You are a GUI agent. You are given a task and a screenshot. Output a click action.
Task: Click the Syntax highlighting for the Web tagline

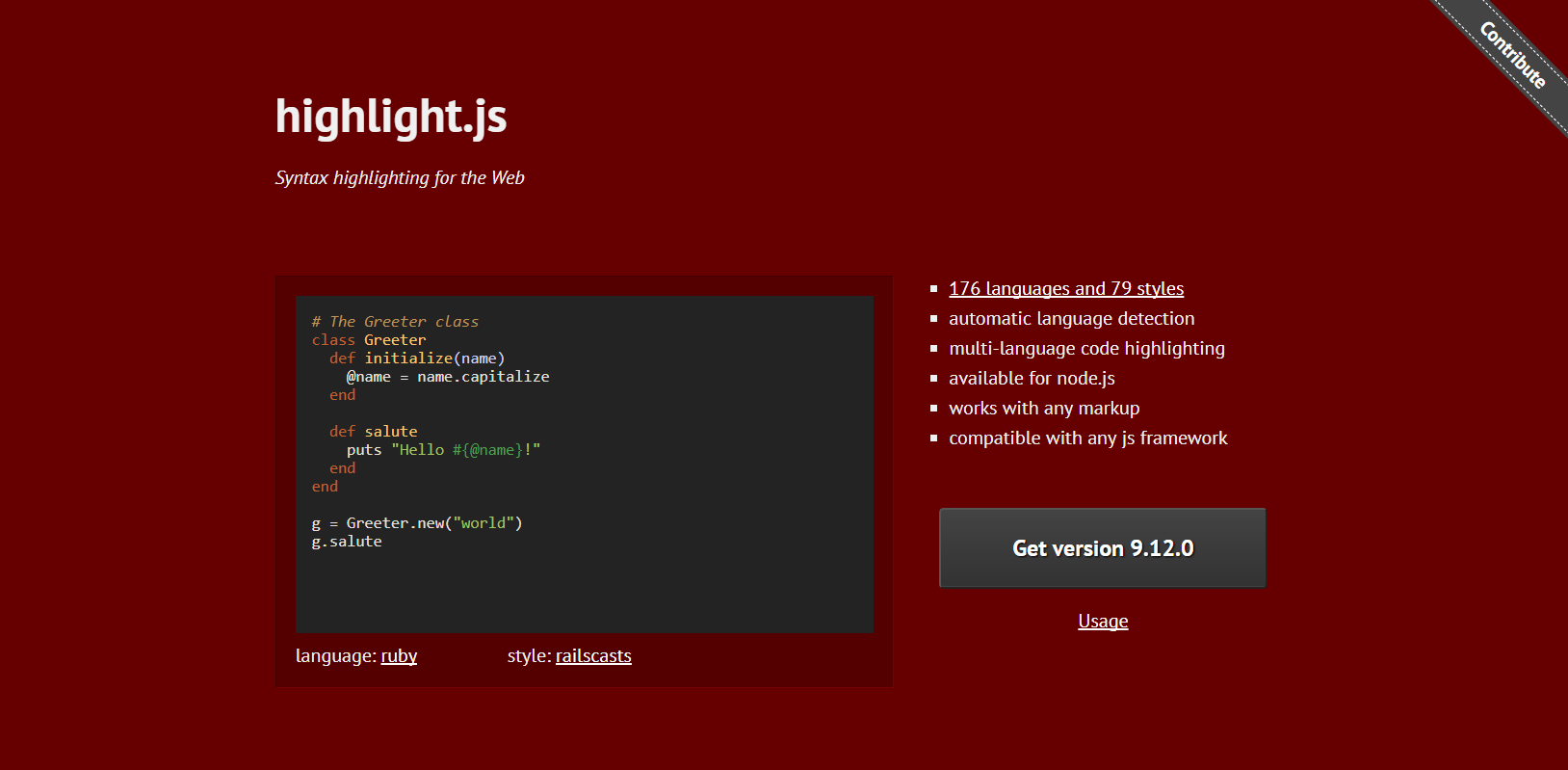[400, 178]
